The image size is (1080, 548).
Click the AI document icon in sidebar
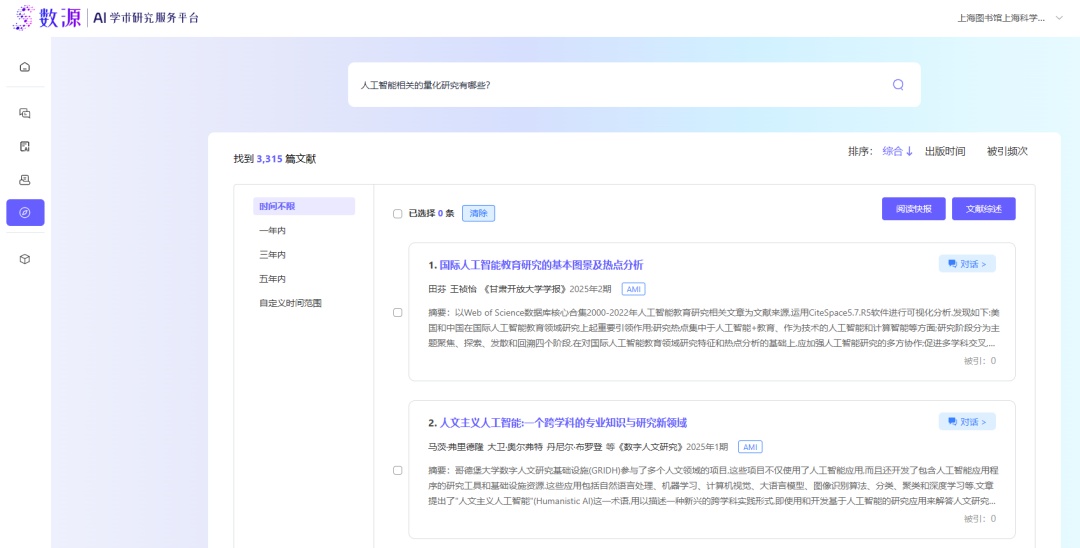25,146
